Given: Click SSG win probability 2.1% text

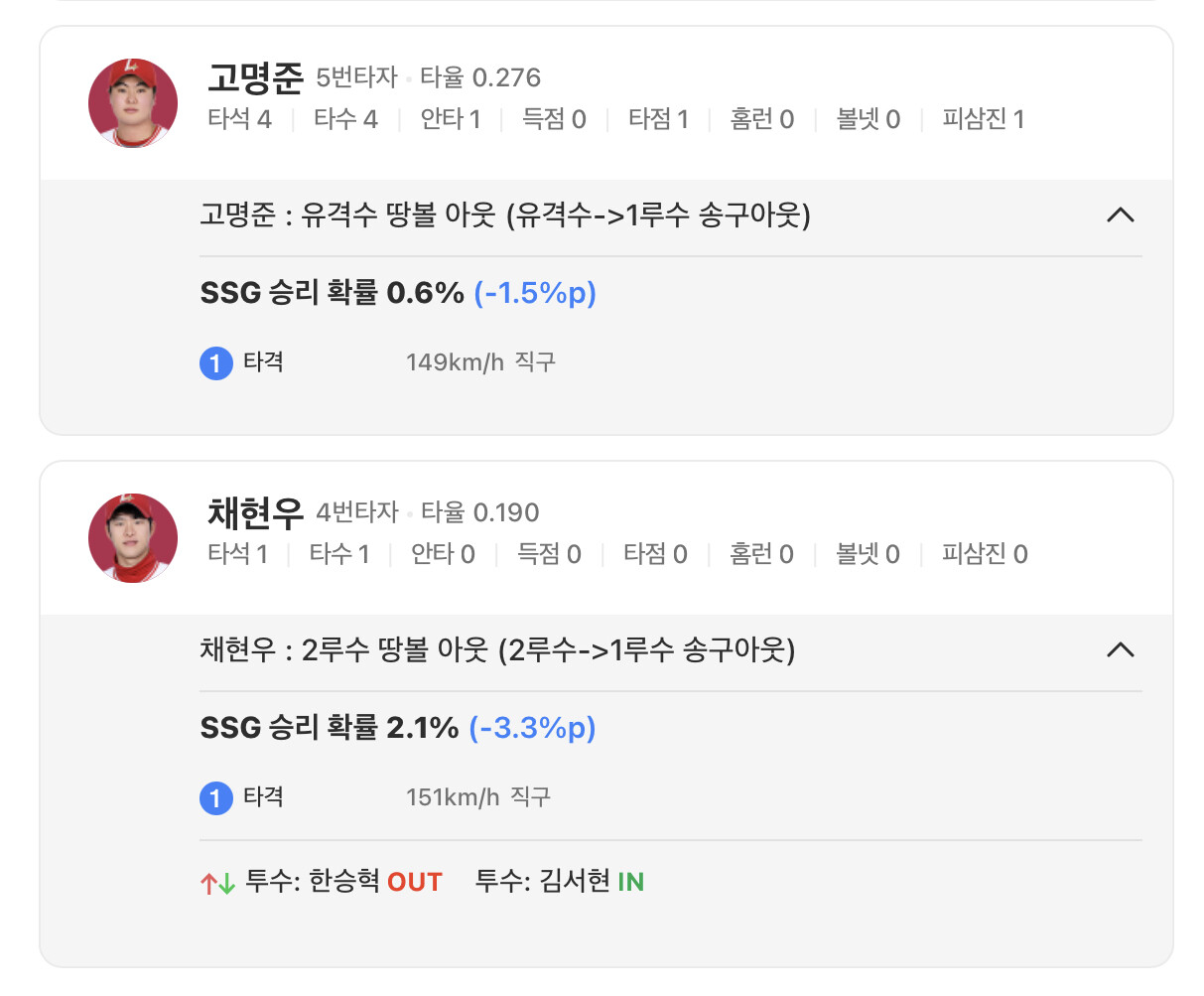Looking at the screenshot, I should (x=329, y=728).
